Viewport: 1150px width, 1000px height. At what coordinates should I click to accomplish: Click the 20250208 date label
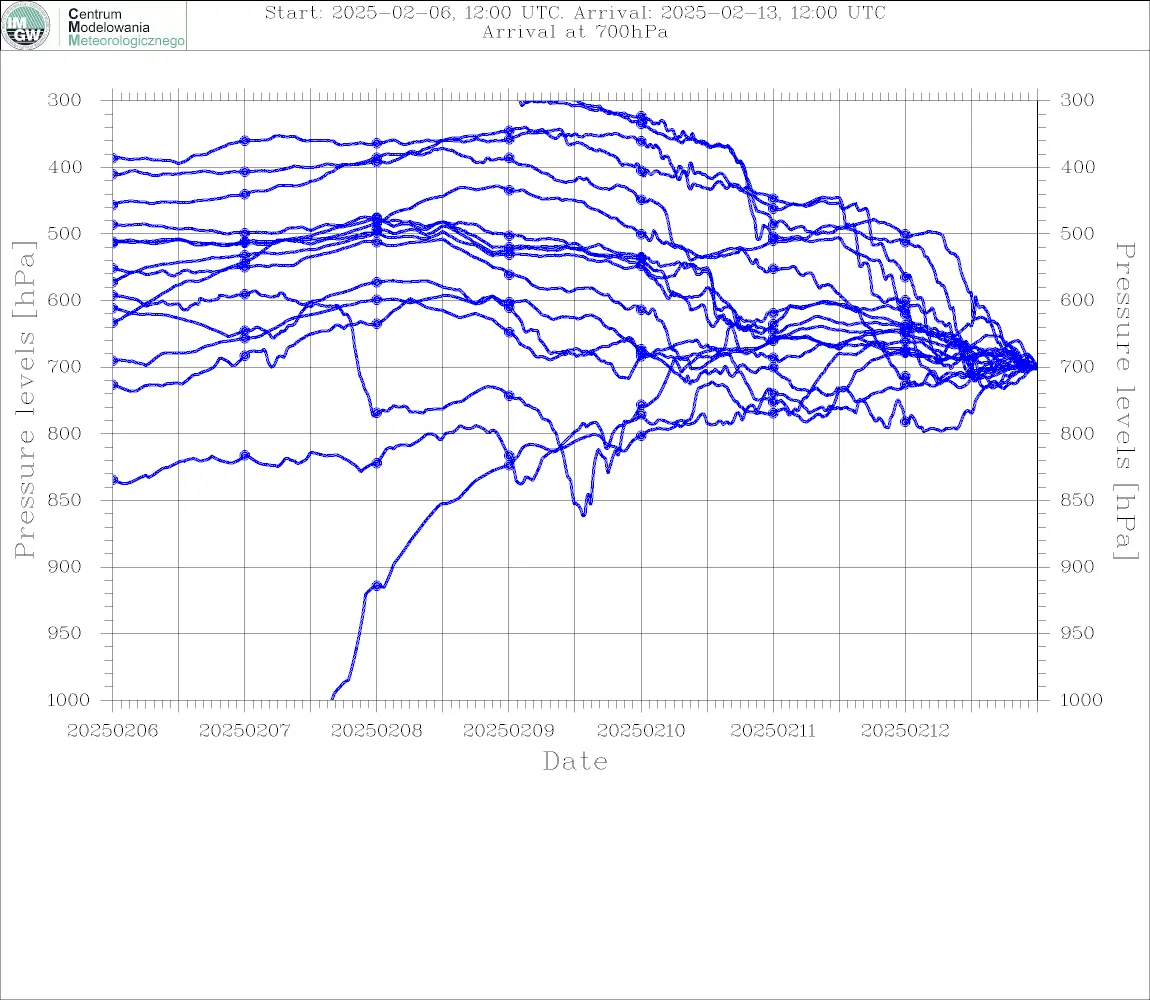coord(376,731)
